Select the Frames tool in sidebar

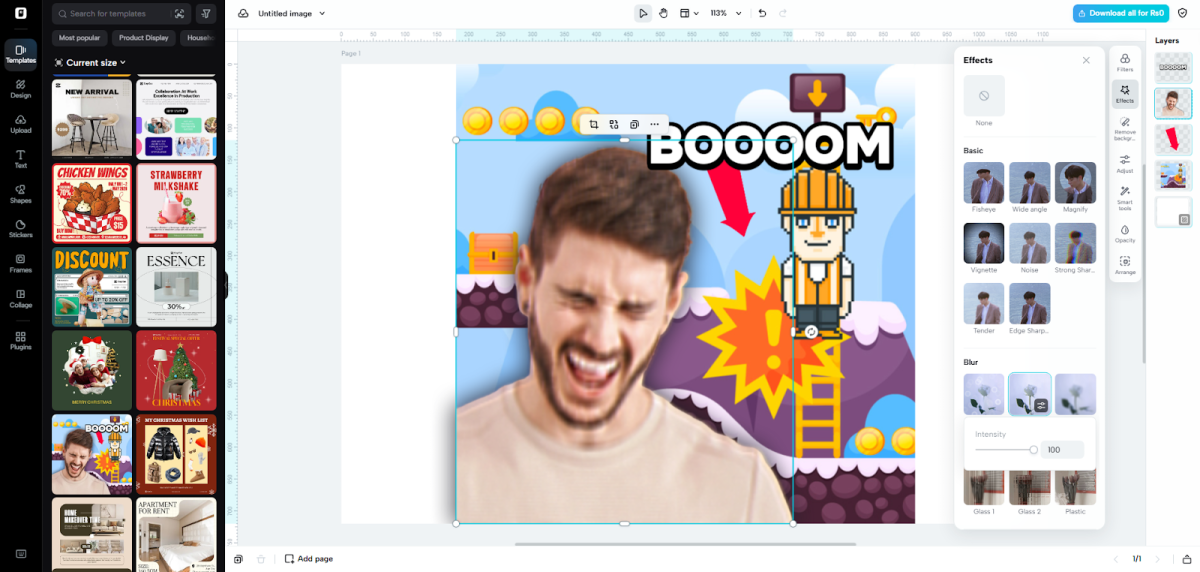[20, 263]
